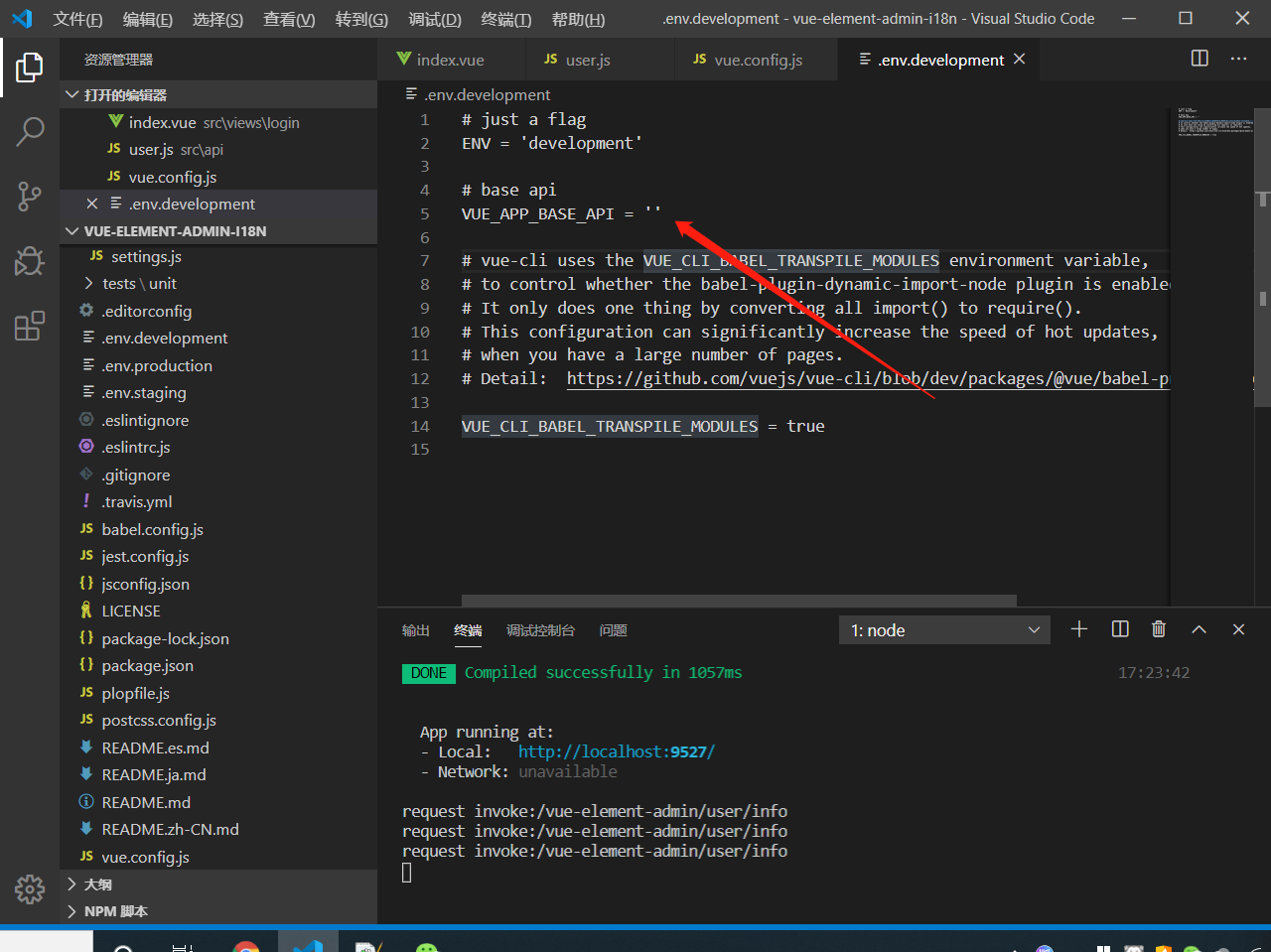1271x952 pixels.
Task: Open the Extensions view icon
Action: tap(29, 326)
